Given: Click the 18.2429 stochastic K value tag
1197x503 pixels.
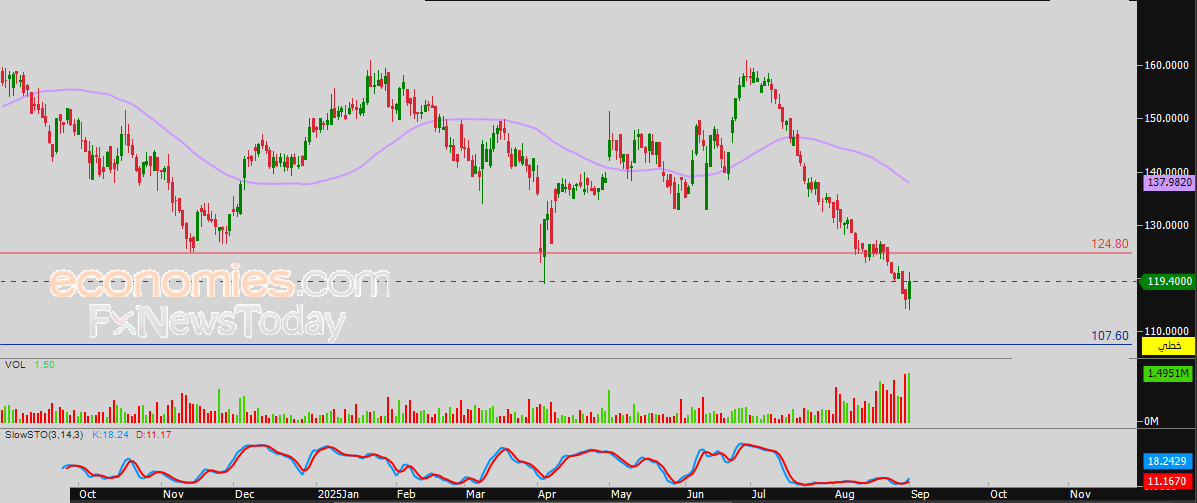Looking at the screenshot, I should [1166, 462].
